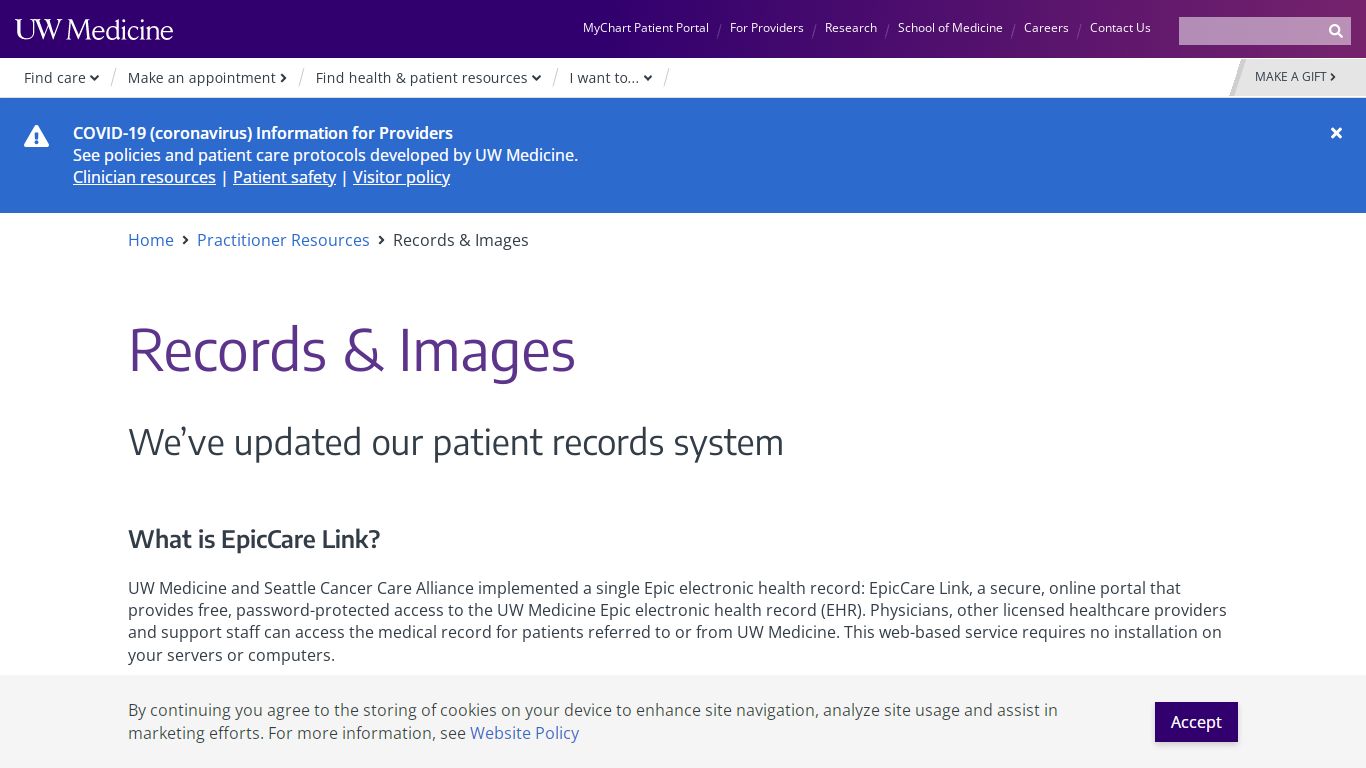
Task: Click the search magnifier icon
Action: [1335, 31]
